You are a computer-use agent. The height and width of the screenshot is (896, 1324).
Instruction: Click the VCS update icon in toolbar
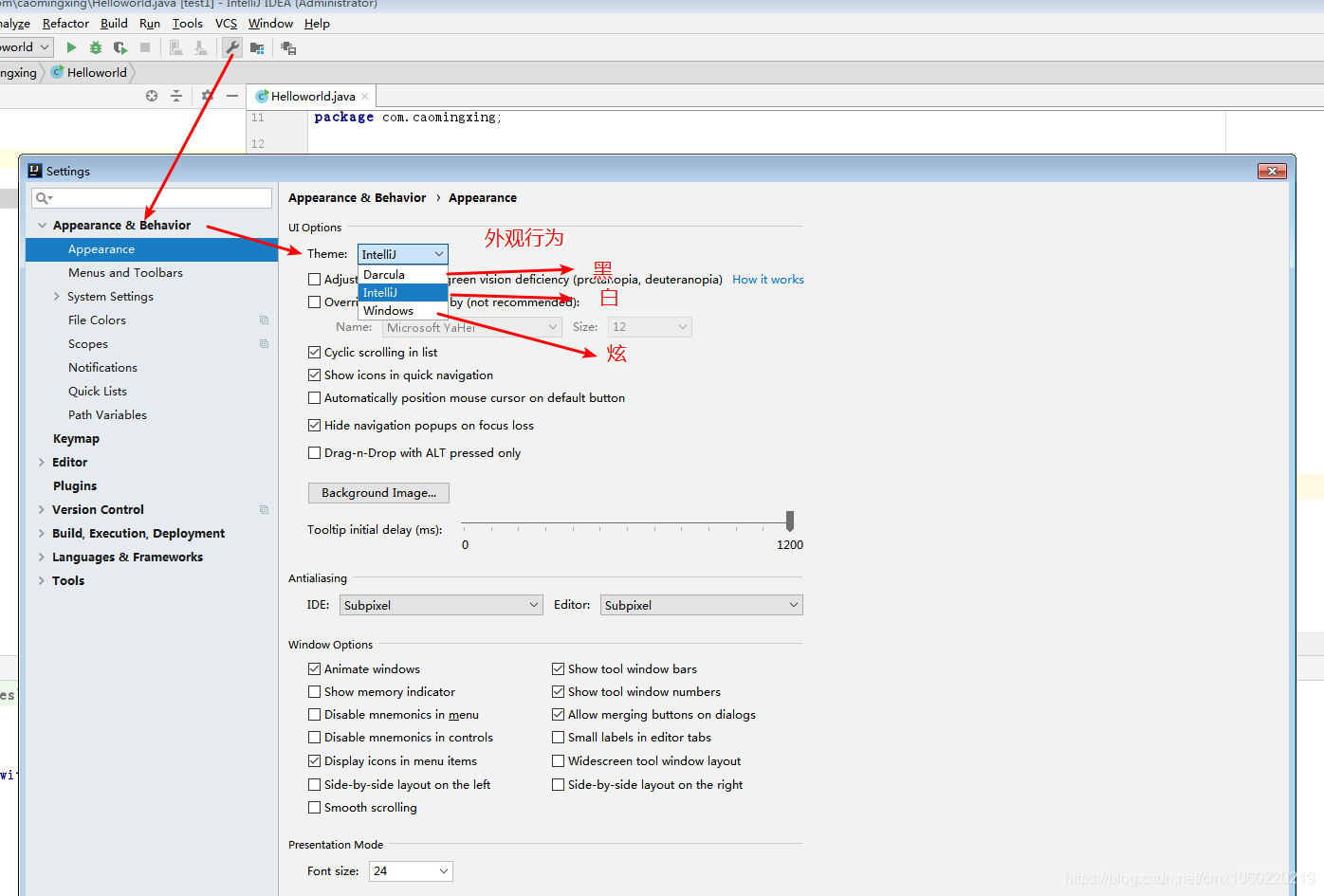coord(175,47)
